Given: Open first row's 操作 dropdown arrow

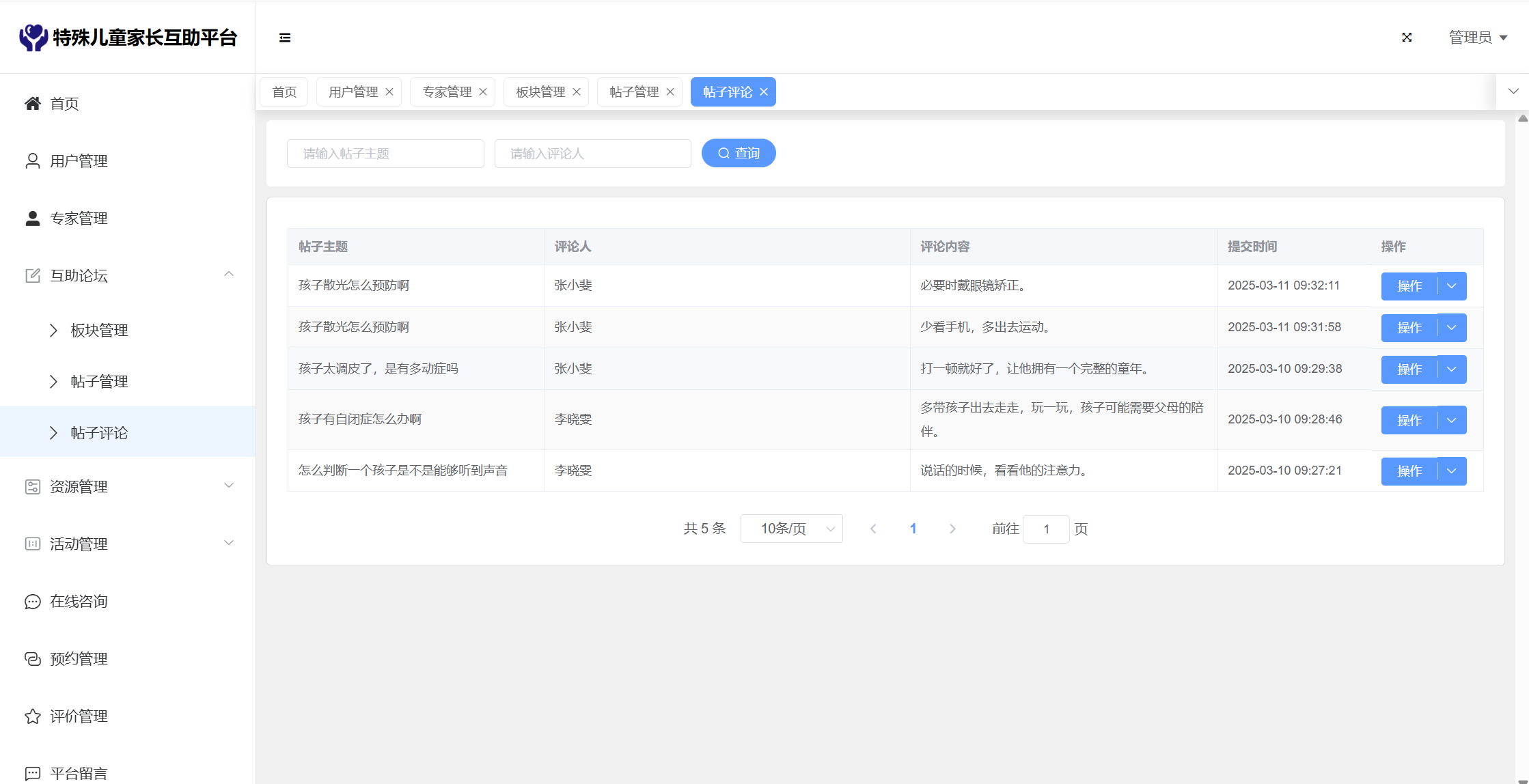Looking at the screenshot, I should tap(1452, 286).
